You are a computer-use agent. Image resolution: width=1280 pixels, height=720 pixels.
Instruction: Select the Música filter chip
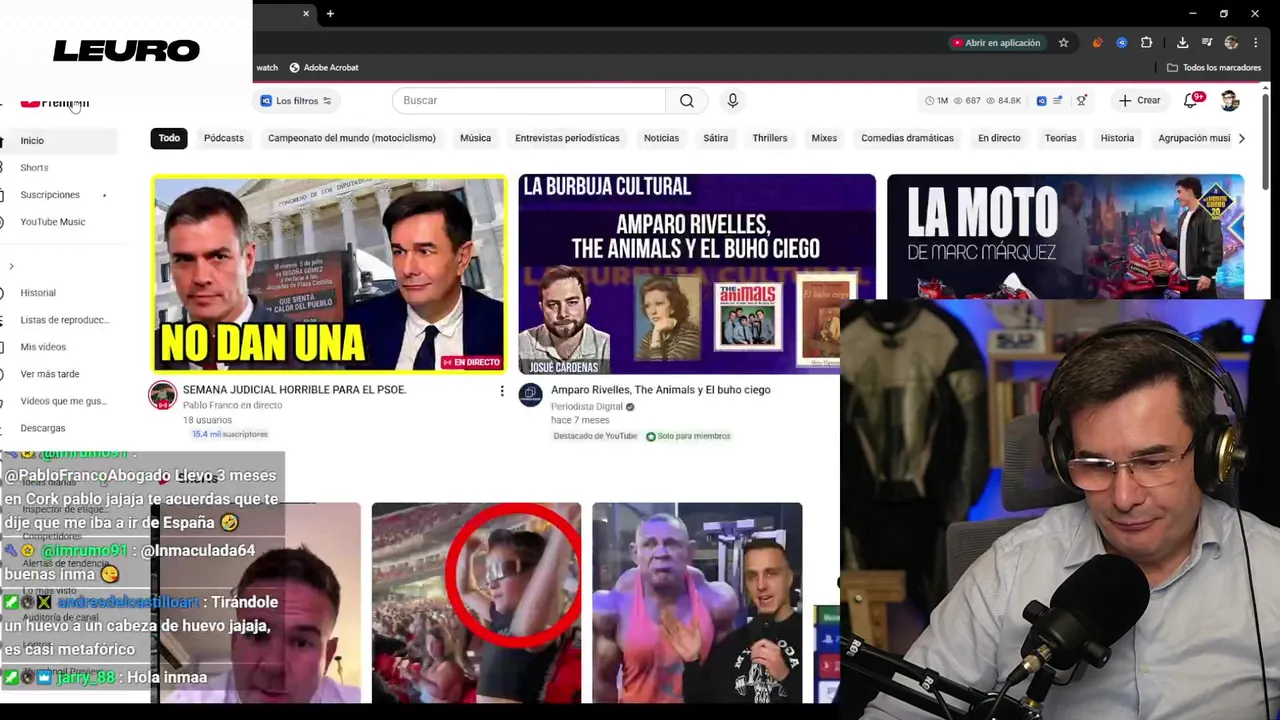[x=475, y=138]
